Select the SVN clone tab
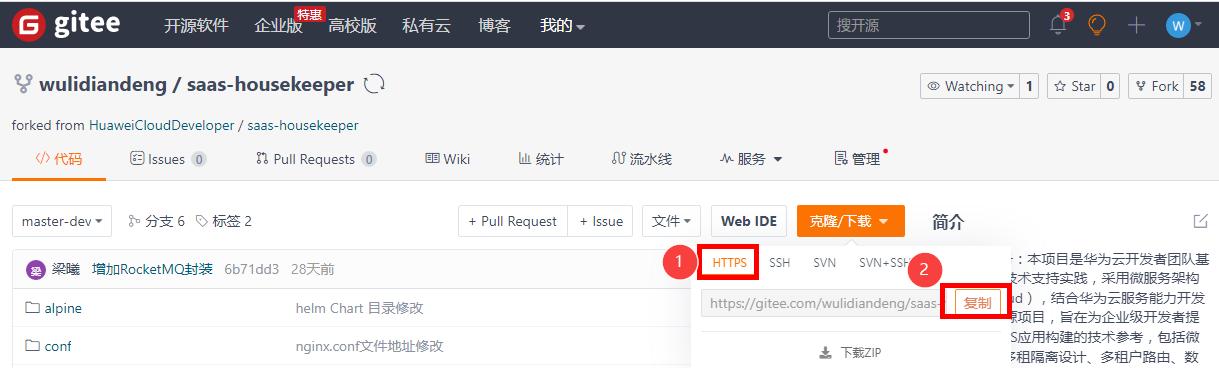The width and height of the screenshot is (1219, 368). tap(824, 262)
